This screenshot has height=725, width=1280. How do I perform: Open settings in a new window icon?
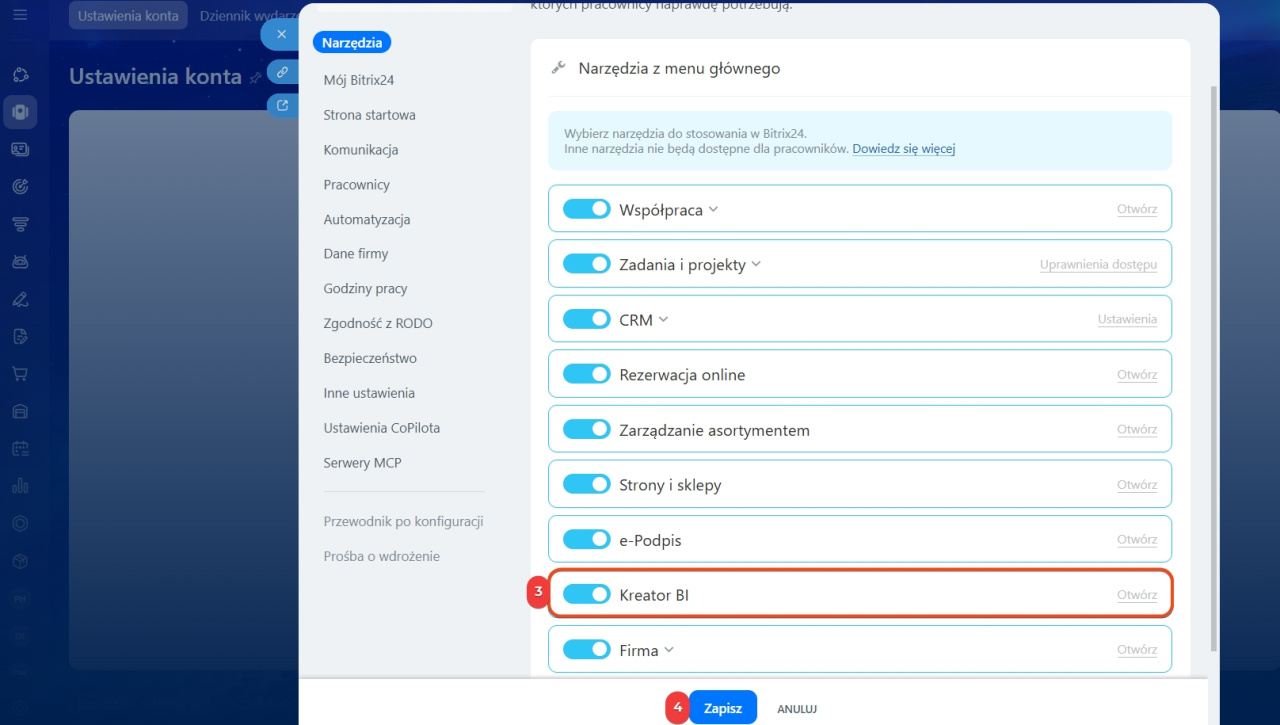282,105
